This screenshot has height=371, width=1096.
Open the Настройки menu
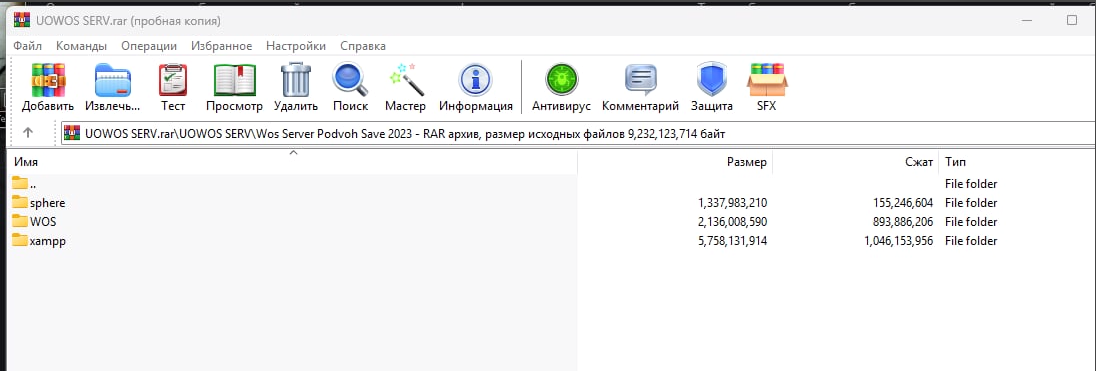[296, 46]
